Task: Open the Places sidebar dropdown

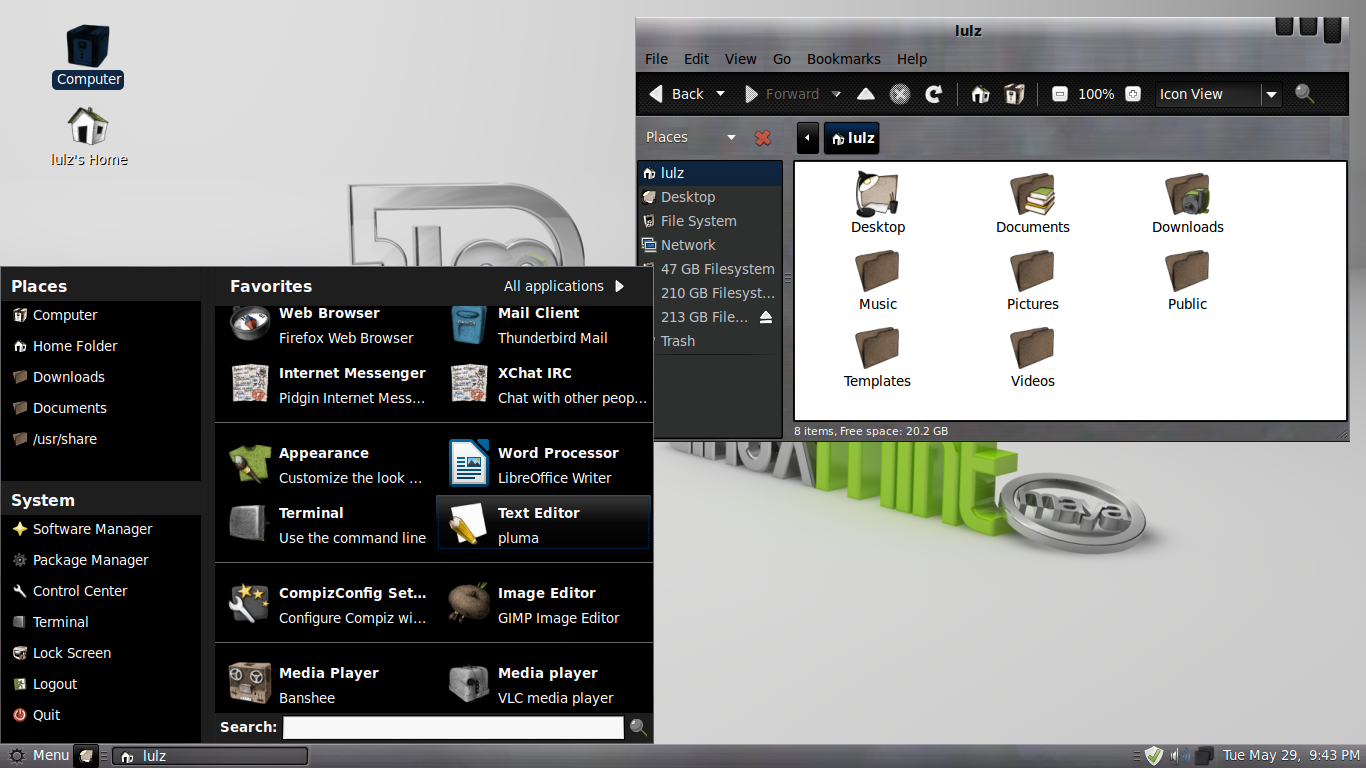Action: (x=730, y=136)
